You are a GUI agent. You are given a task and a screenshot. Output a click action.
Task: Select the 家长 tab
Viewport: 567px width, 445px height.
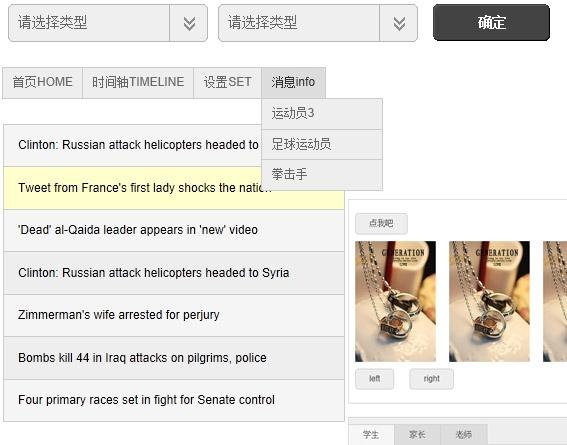click(417, 435)
